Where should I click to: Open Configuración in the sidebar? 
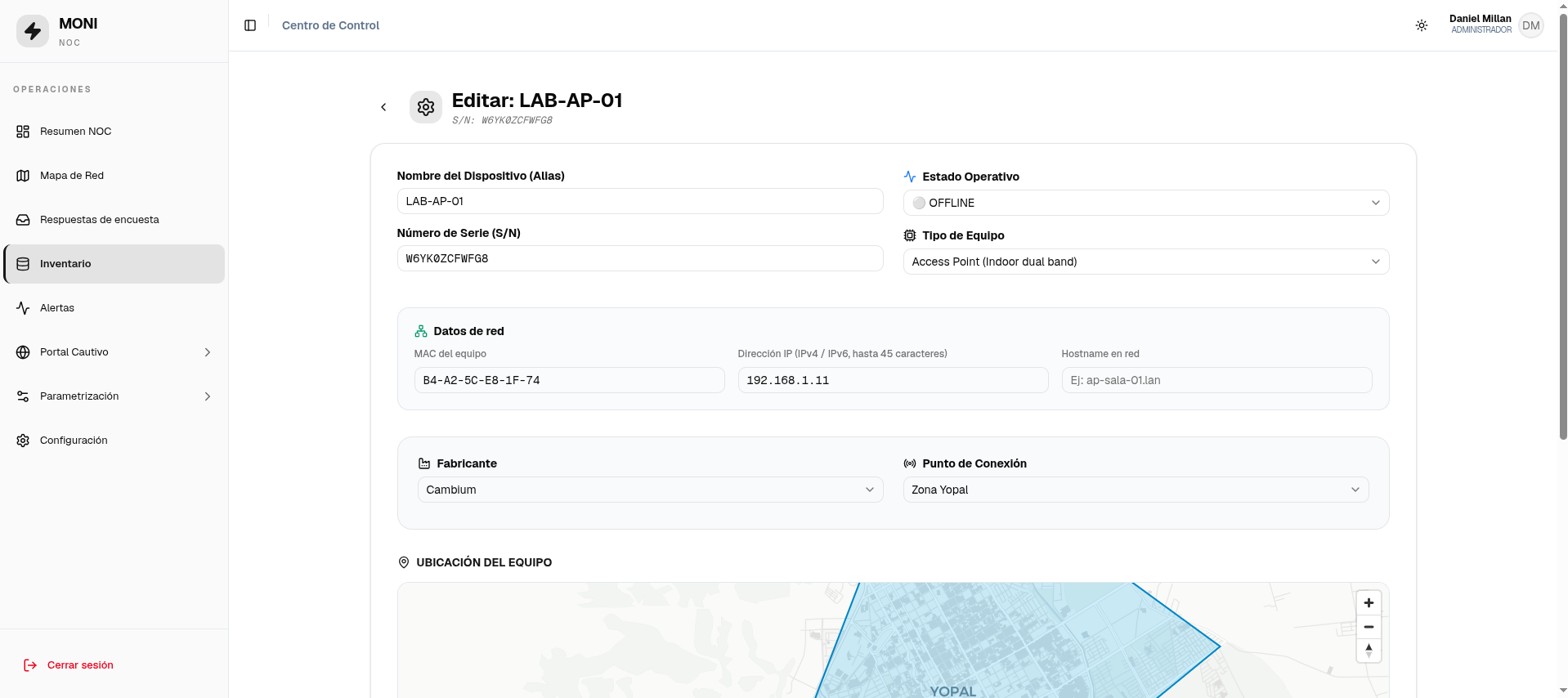click(114, 441)
